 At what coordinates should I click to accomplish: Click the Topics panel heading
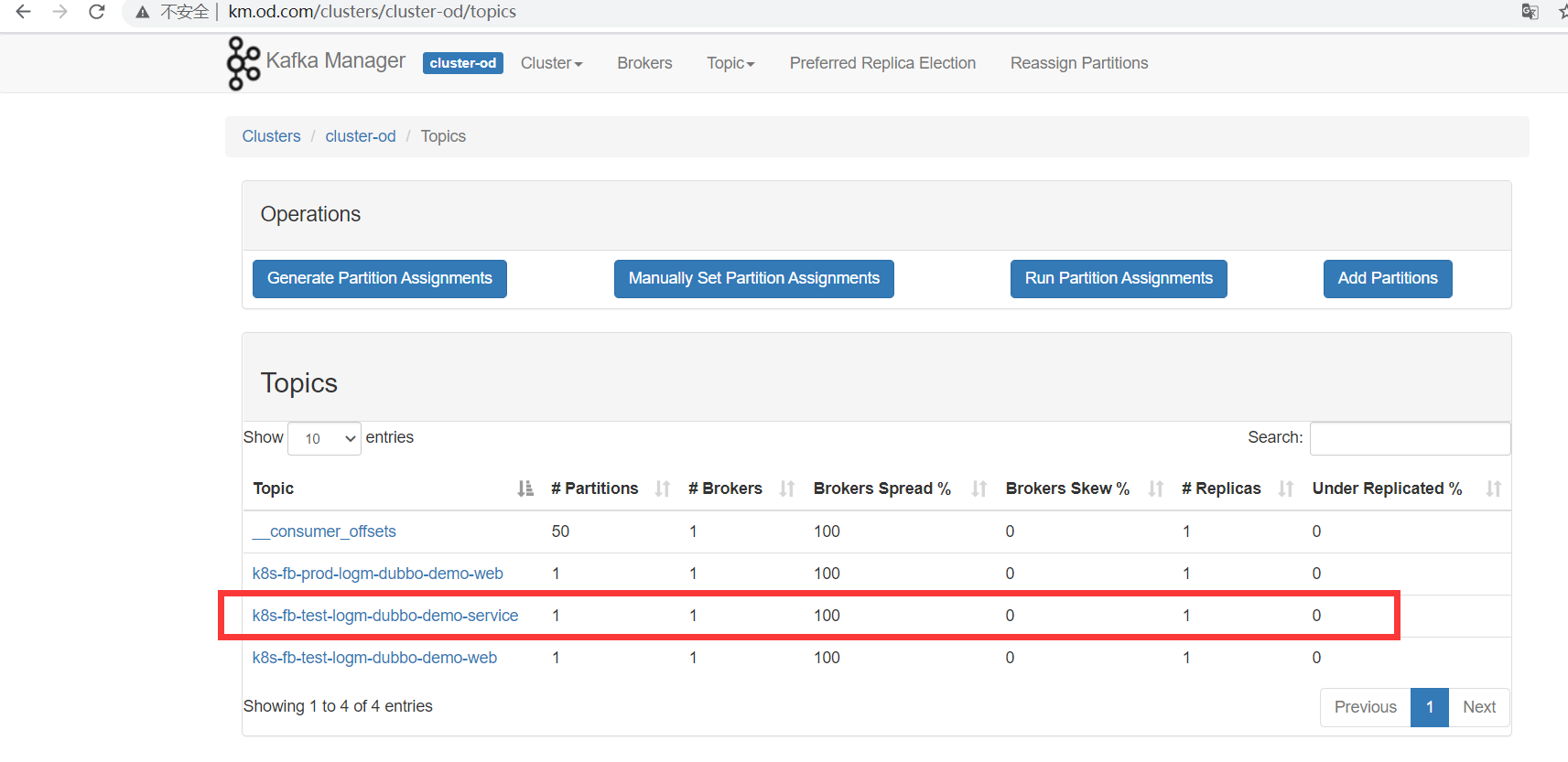[x=299, y=383]
